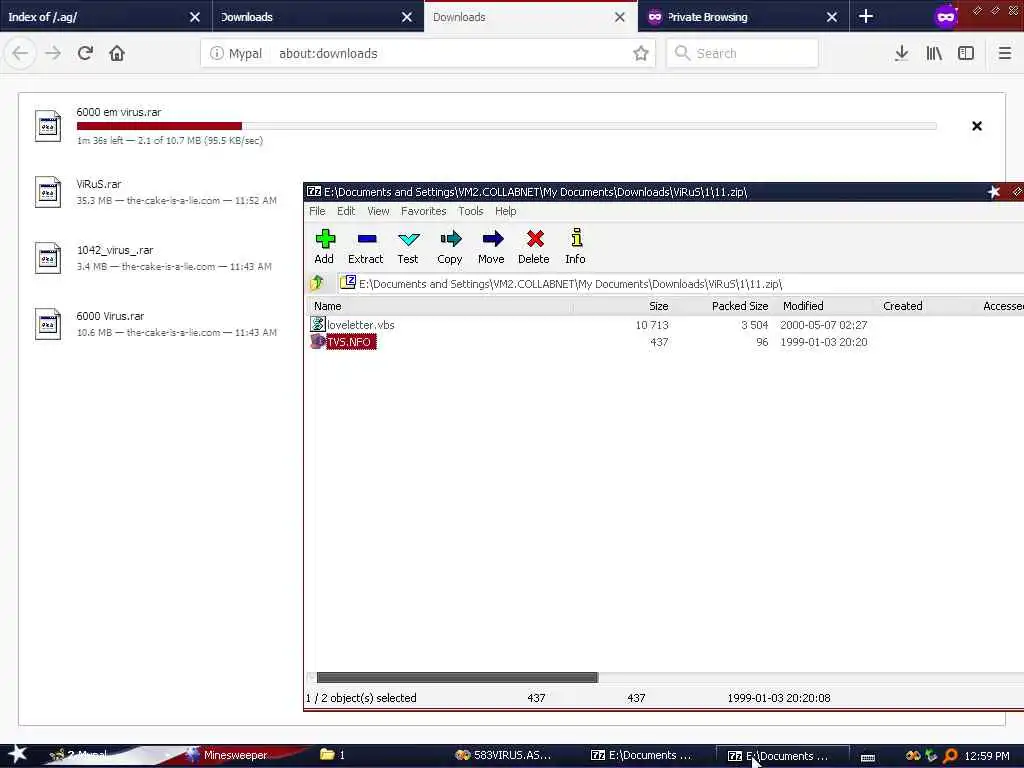
Task: Click the site info icon beside Mypal
Action: (217, 53)
